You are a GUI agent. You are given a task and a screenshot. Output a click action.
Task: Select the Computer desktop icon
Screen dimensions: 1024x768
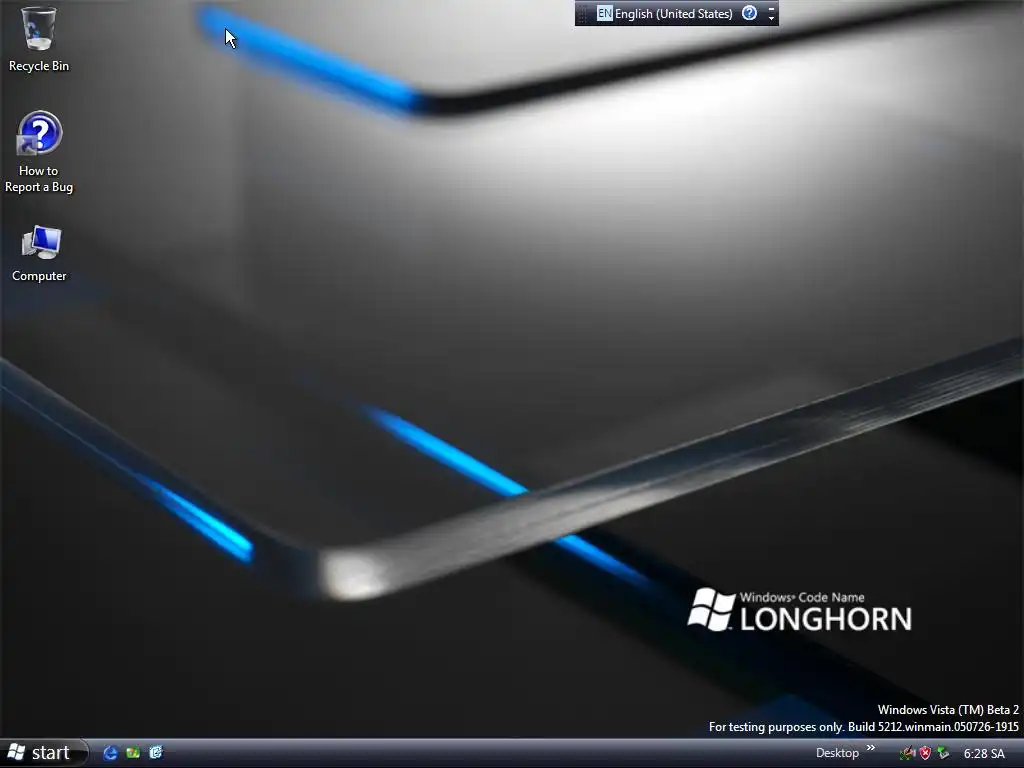click(39, 253)
